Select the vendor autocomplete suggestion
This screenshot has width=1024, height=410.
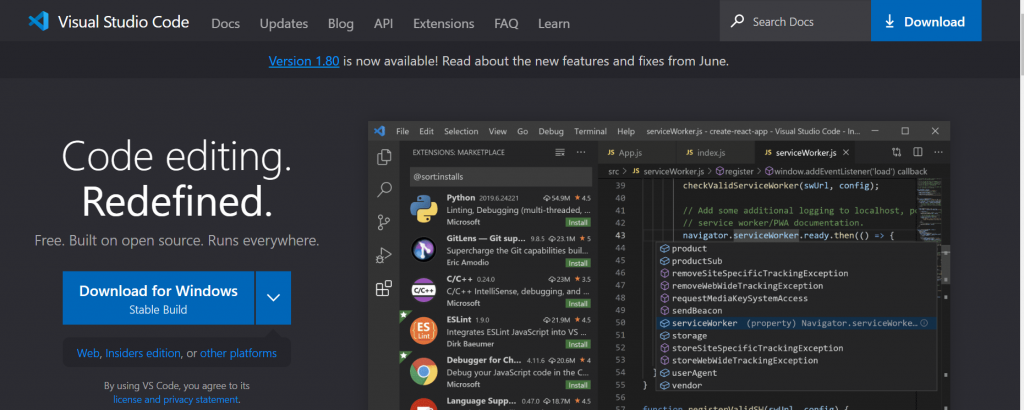pyautogui.click(x=796, y=385)
